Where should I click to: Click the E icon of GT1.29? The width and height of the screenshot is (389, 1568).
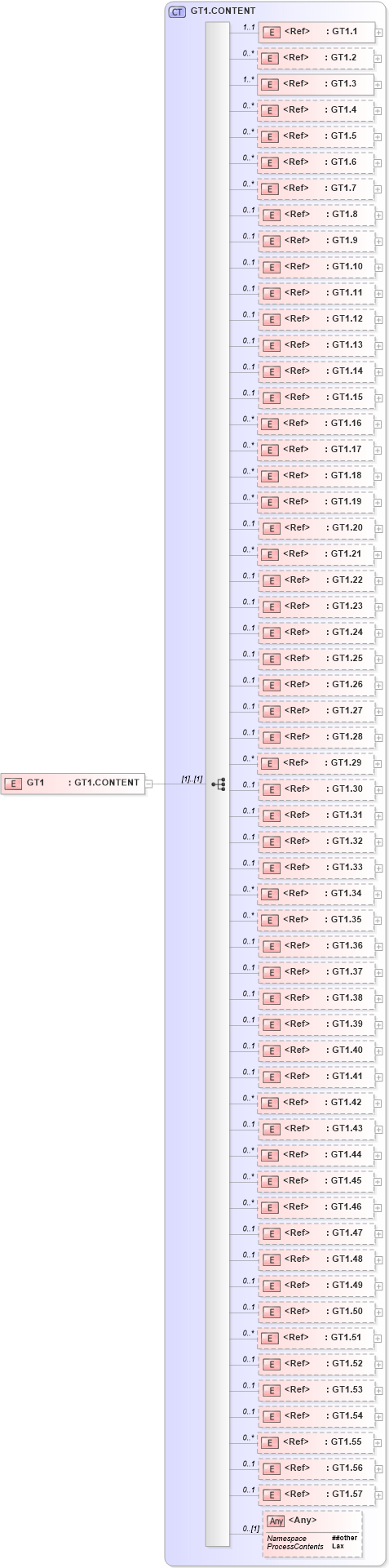[x=271, y=763]
